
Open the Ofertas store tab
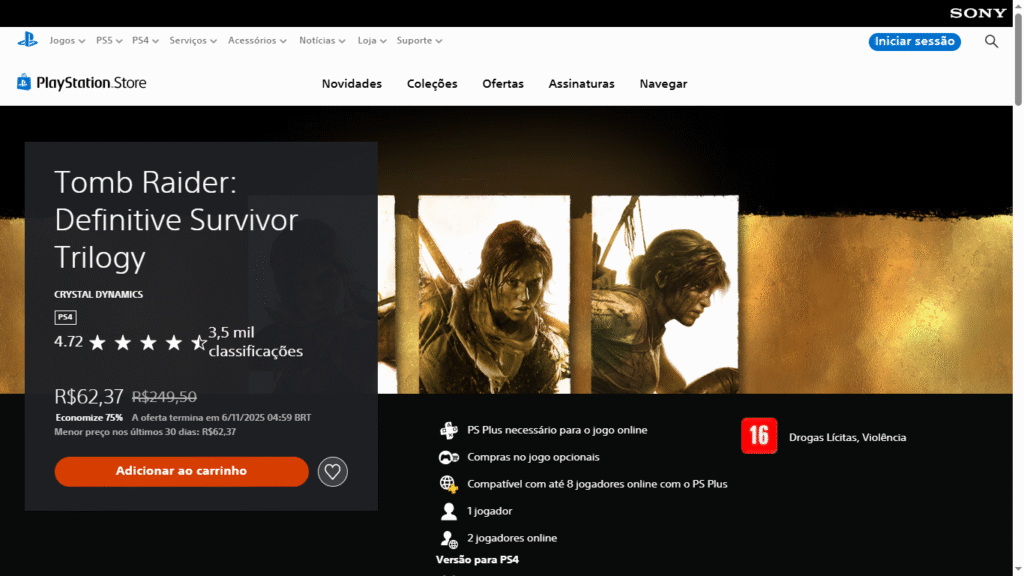[x=502, y=84]
